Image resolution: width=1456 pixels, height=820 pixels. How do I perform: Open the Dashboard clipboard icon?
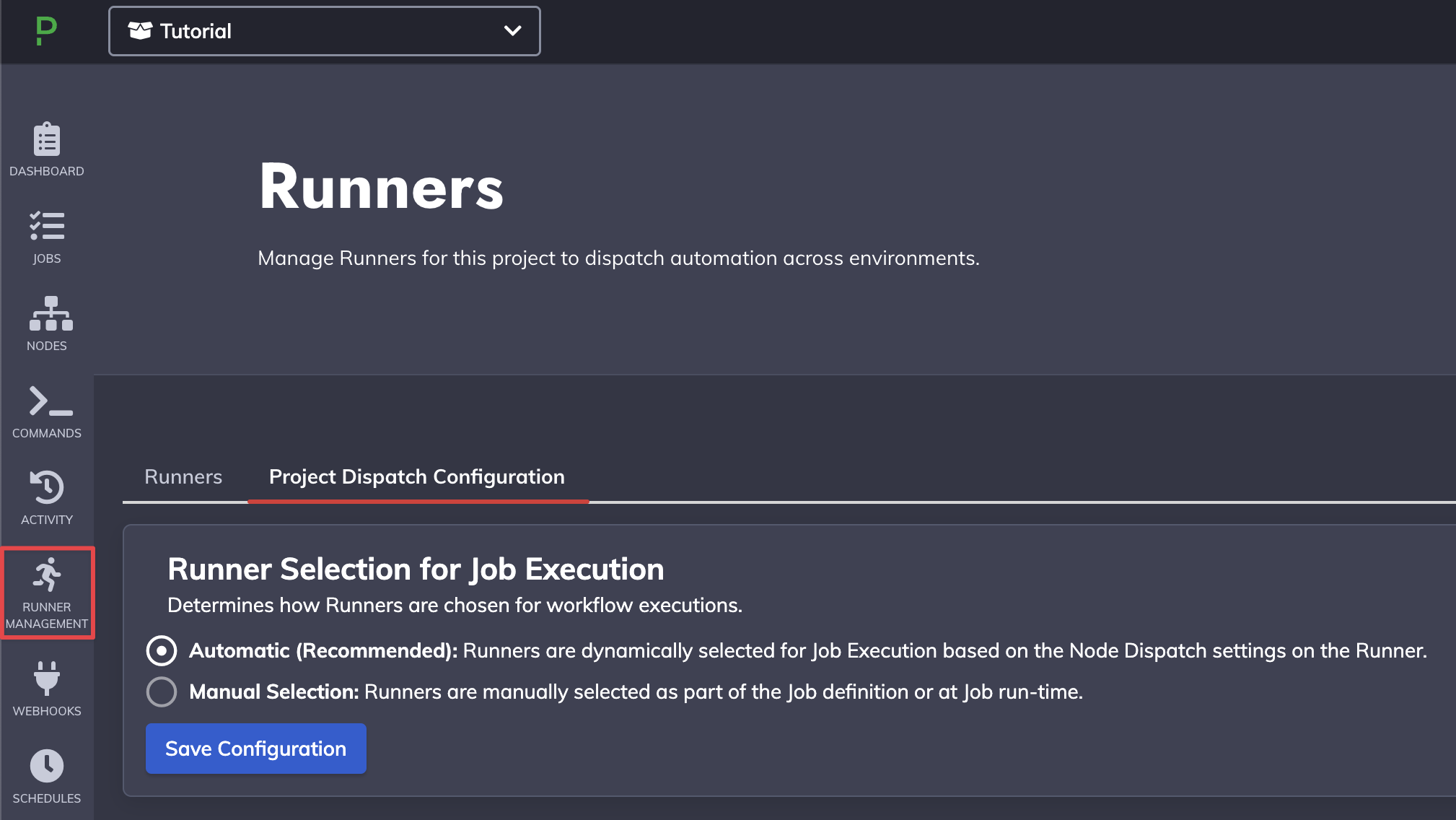pos(47,139)
